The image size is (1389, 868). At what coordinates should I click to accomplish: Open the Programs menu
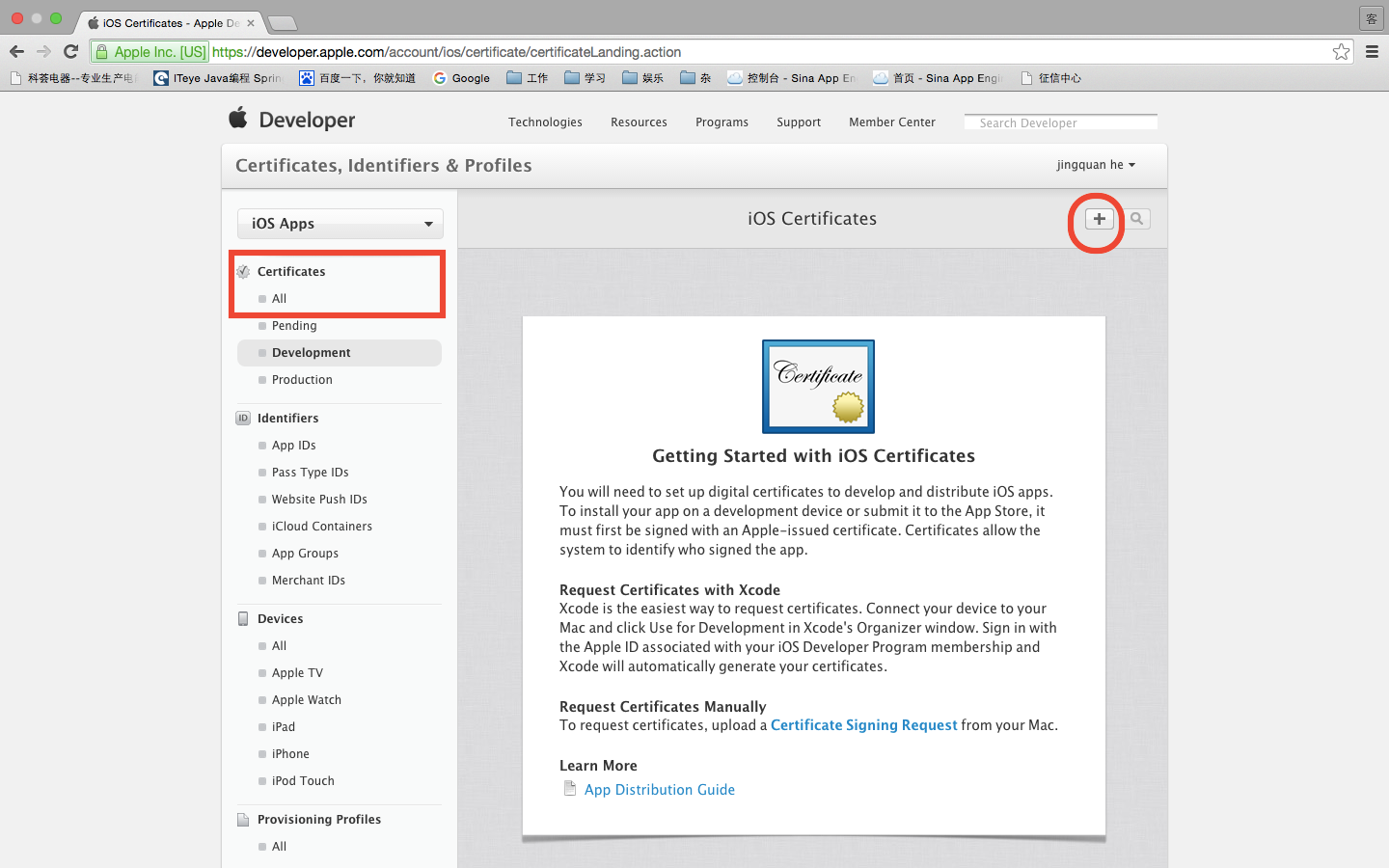pyautogui.click(x=722, y=122)
